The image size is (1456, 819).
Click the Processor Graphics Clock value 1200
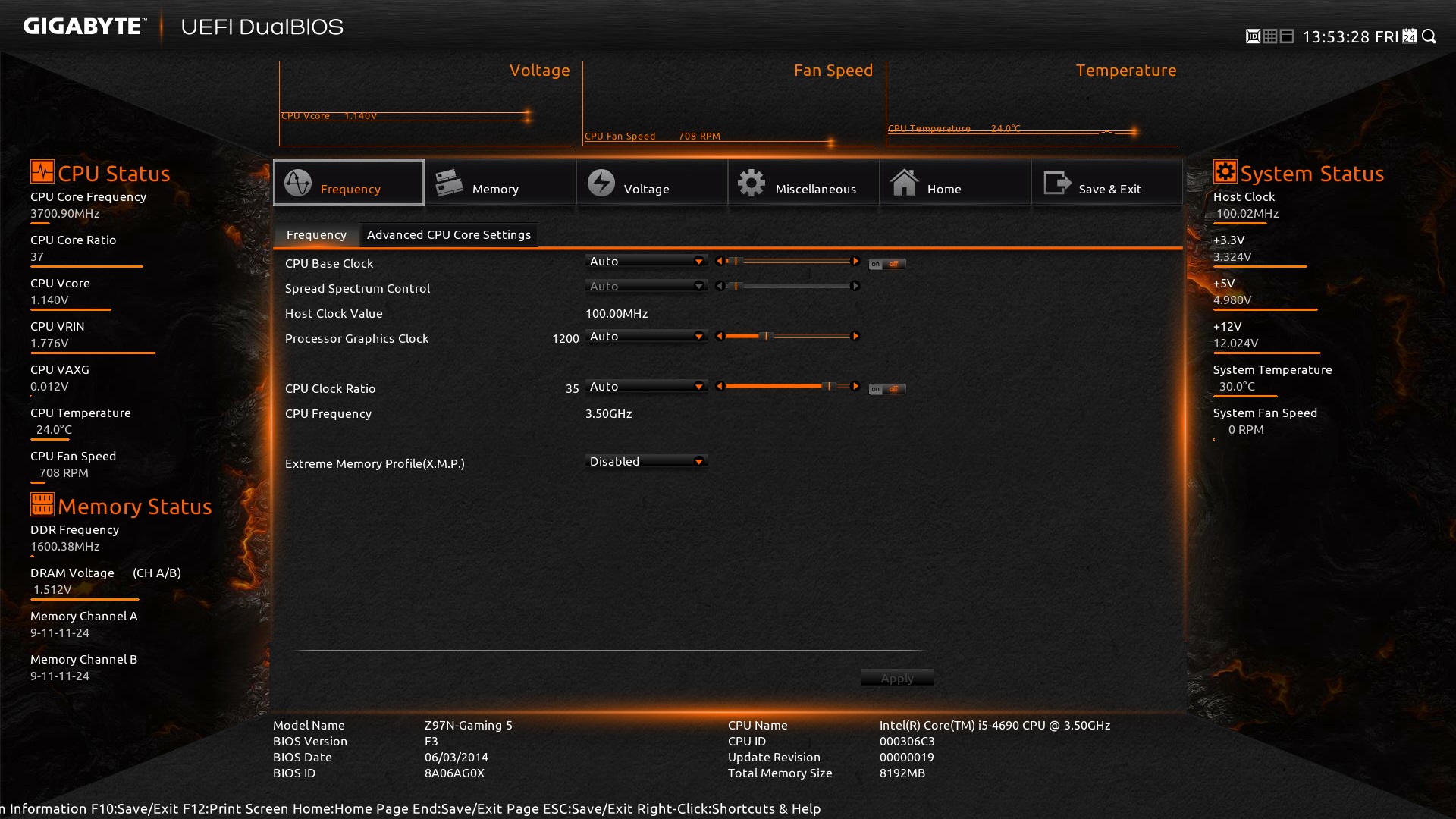[x=565, y=338]
